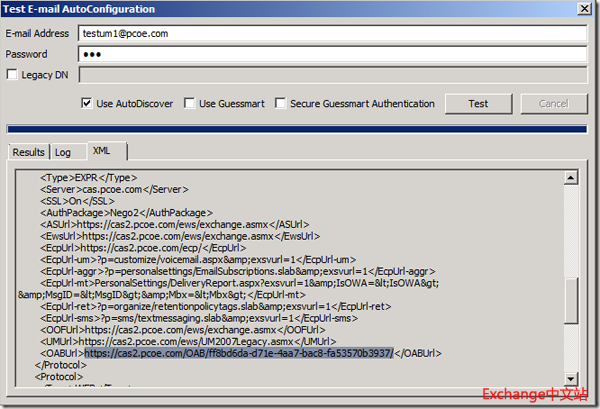600x409 pixels.
Task: Click the Cancel button
Action: [553, 103]
